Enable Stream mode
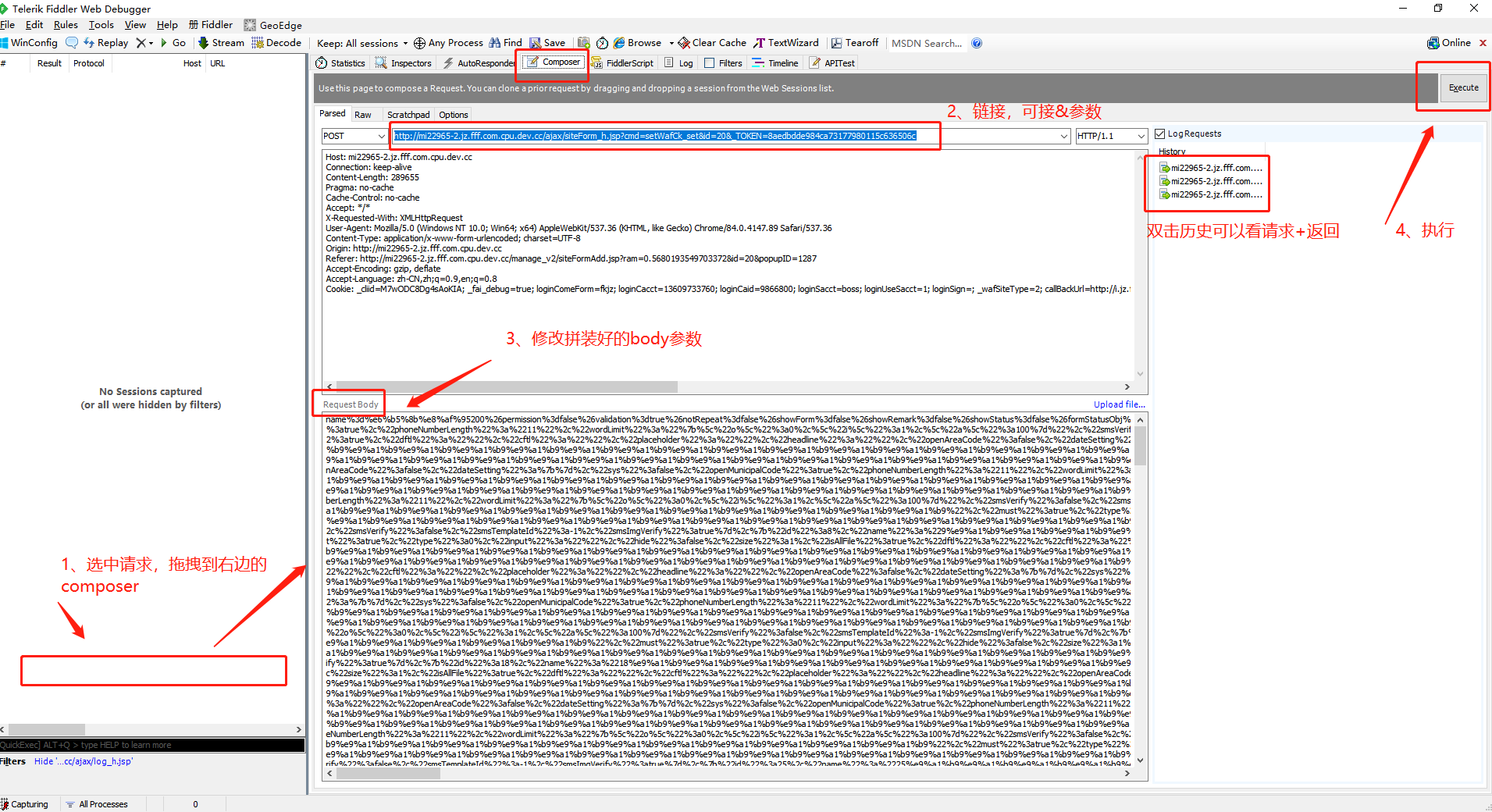This screenshot has height=812, width=1492. [x=221, y=43]
